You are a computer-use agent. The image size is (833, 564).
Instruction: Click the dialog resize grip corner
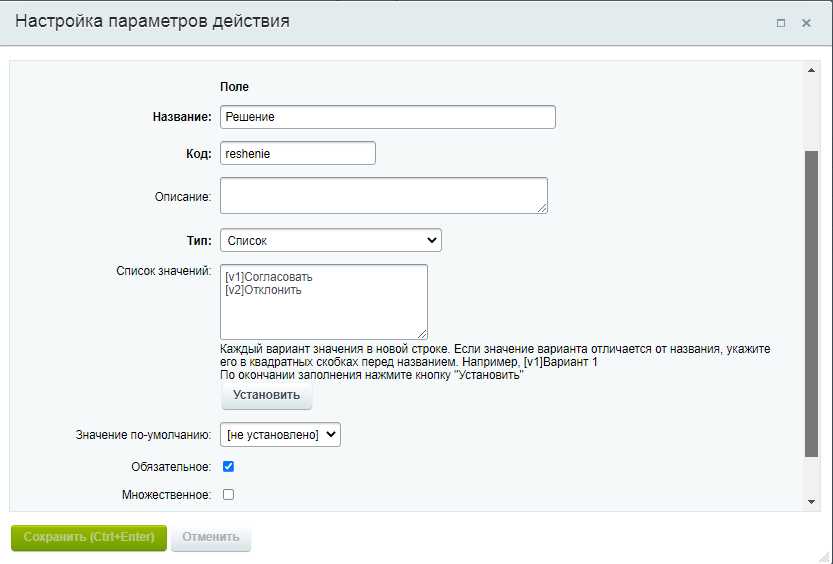(x=825, y=556)
